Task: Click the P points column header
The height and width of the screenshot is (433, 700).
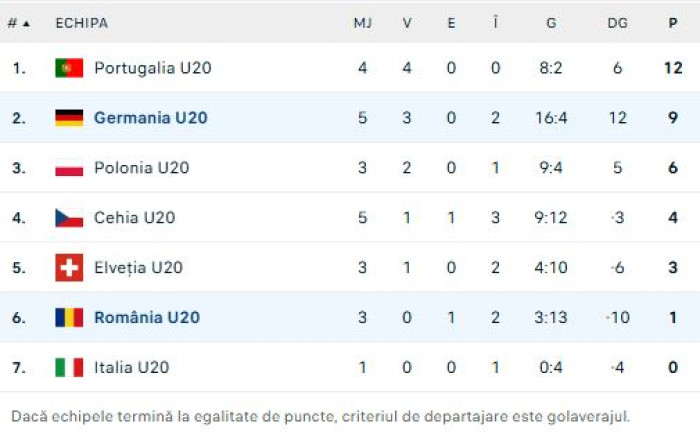Action: tap(673, 23)
